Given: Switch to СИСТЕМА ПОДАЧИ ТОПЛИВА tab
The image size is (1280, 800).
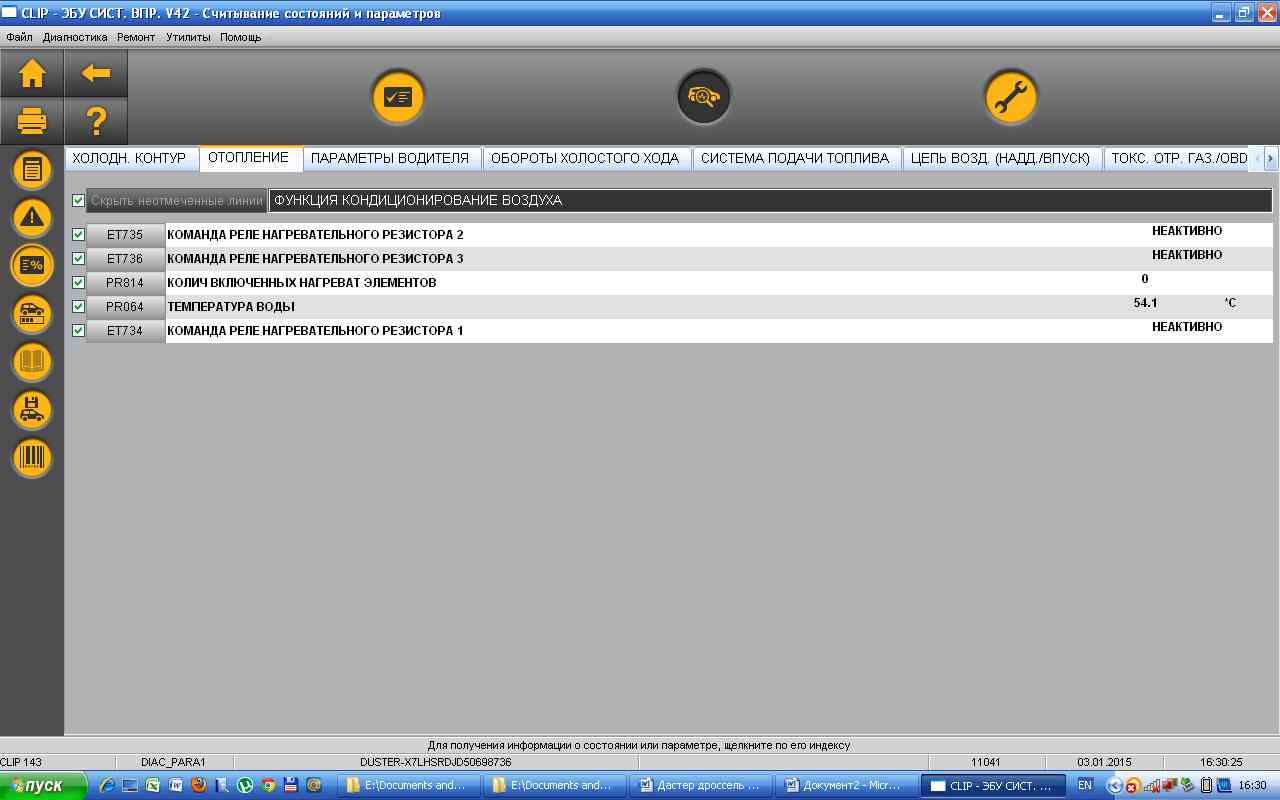Looking at the screenshot, I should (x=794, y=158).
